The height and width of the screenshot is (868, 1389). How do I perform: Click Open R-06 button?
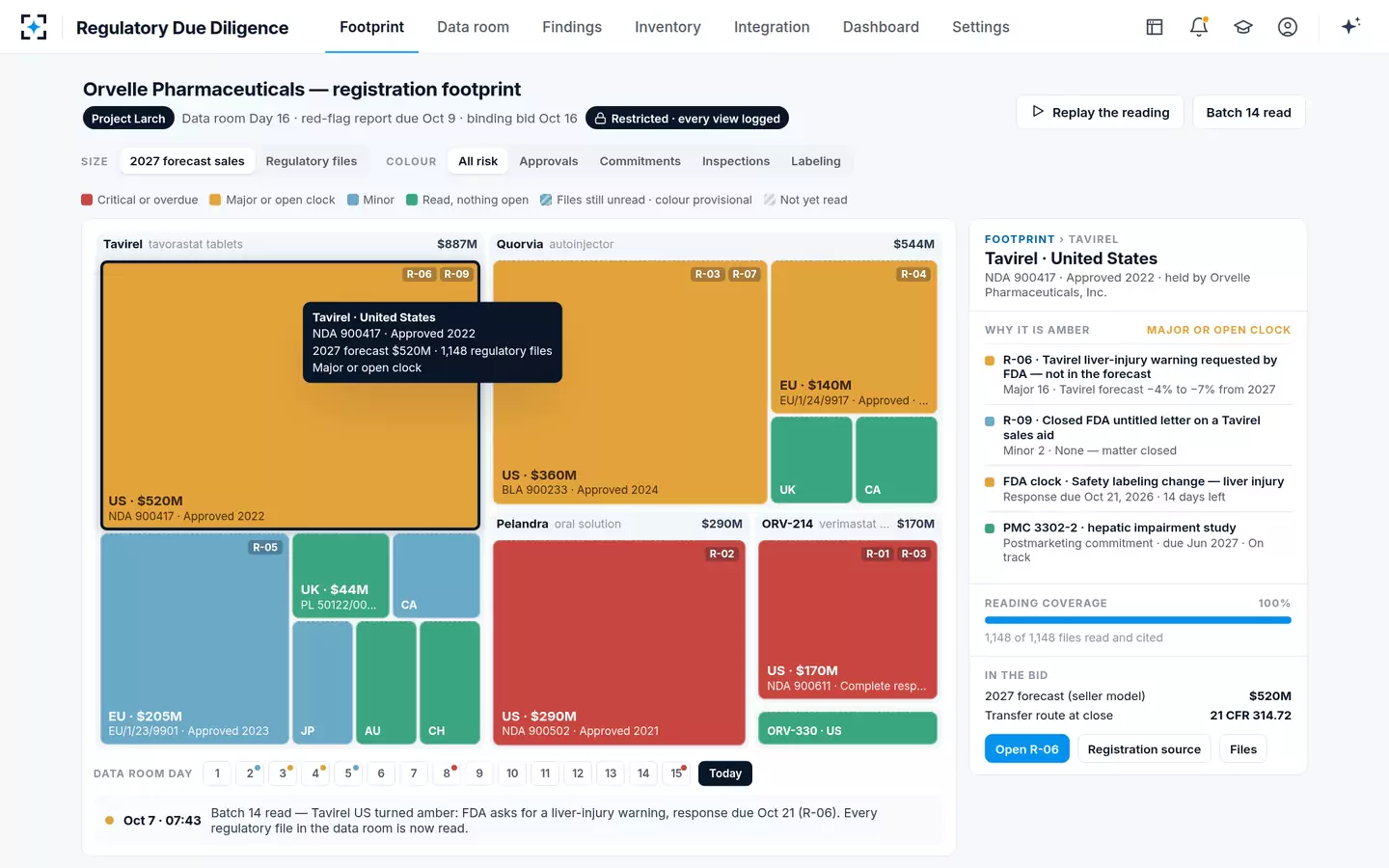click(x=1027, y=749)
